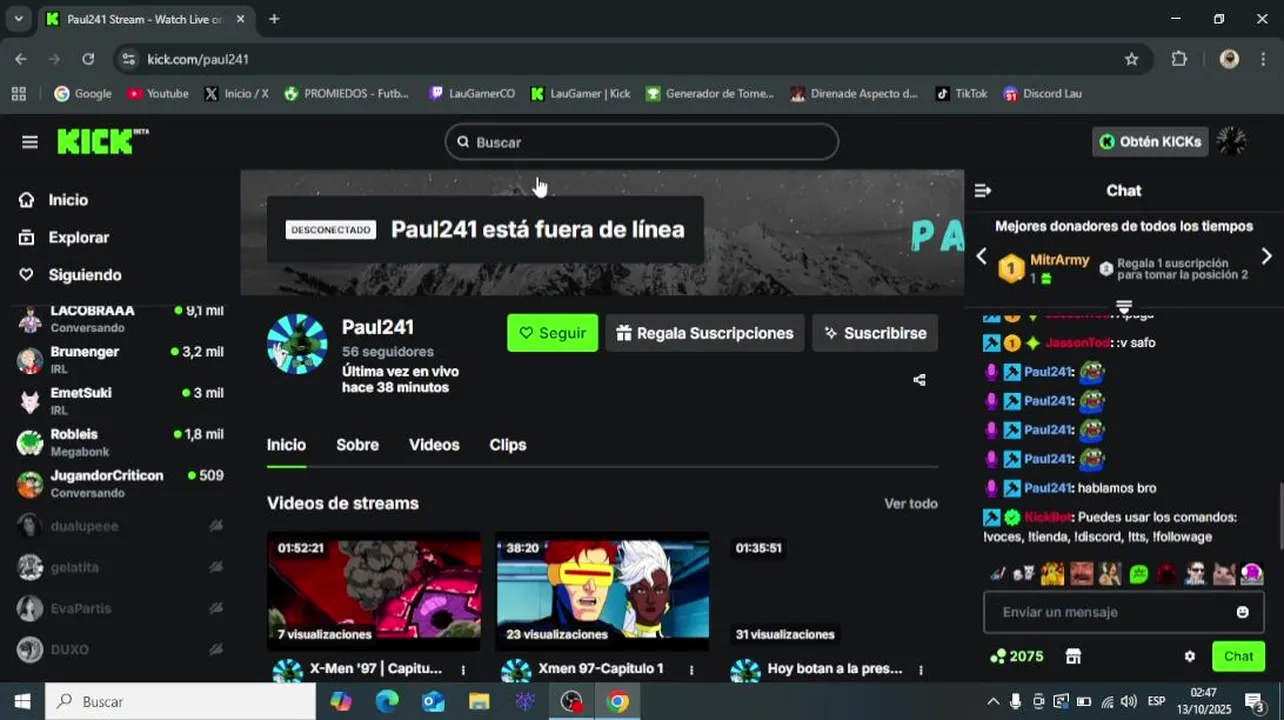Collapse the chat panel with the arrow icon

(x=983, y=190)
